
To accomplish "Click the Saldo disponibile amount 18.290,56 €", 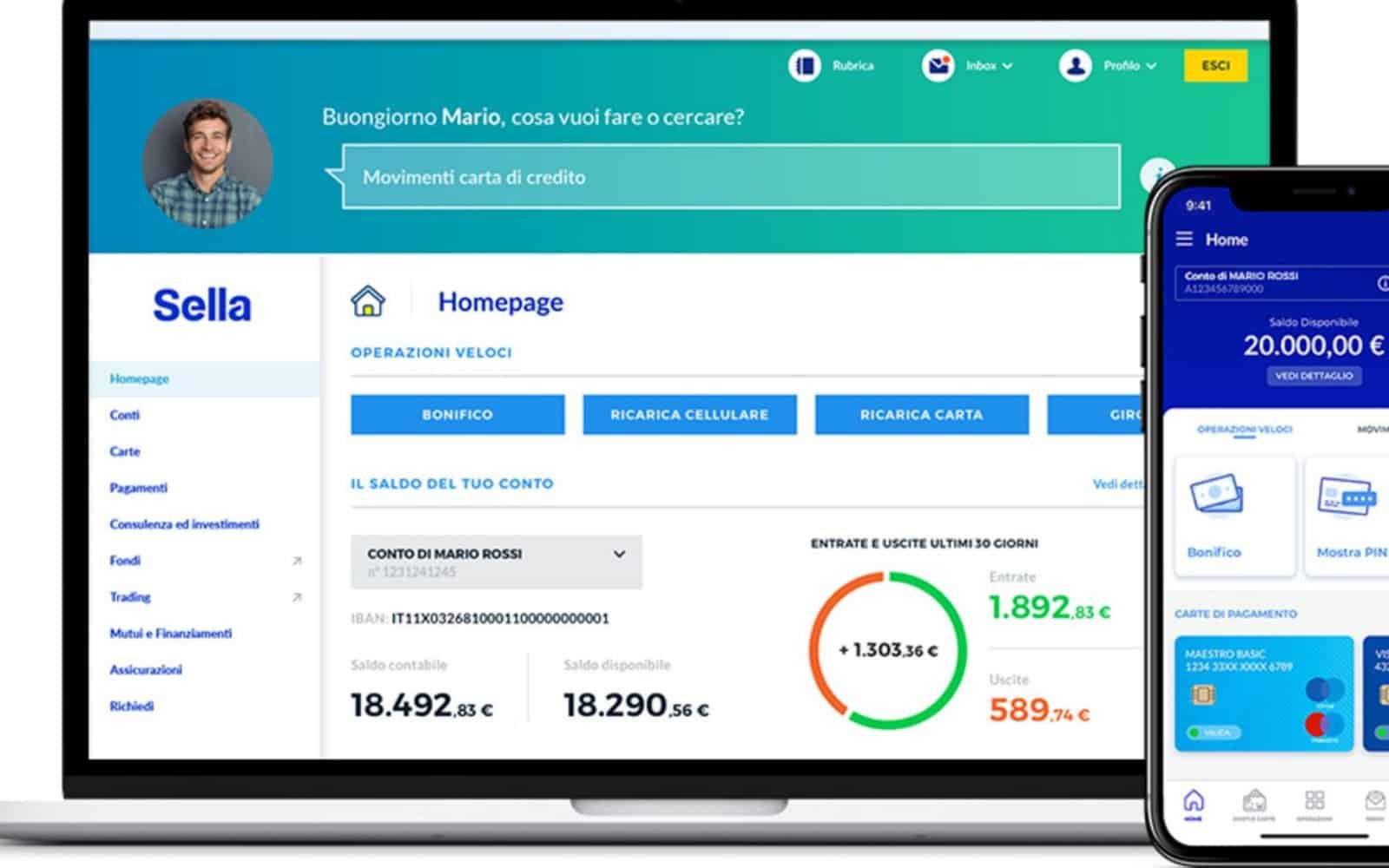I will (x=636, y=705).
